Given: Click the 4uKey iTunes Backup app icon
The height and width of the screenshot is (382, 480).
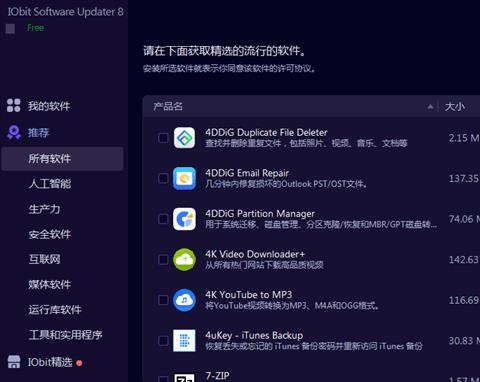Looking at the screenshot, I should [184, 341].
